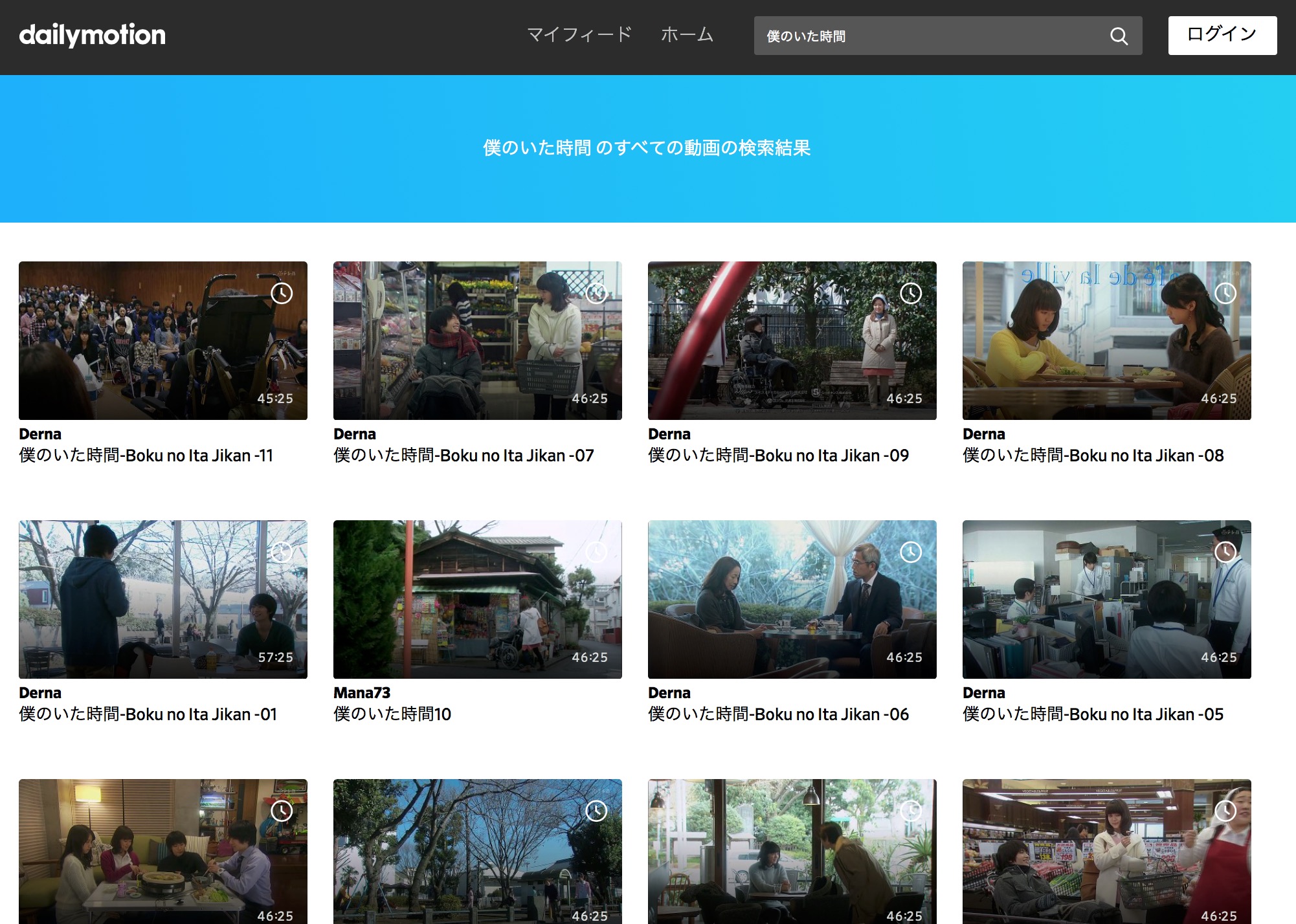The width and height of the screenshot is (1296, 924).
Task: Click the 57:25 duration on -01 thumbnail
Action: point(275,657)
